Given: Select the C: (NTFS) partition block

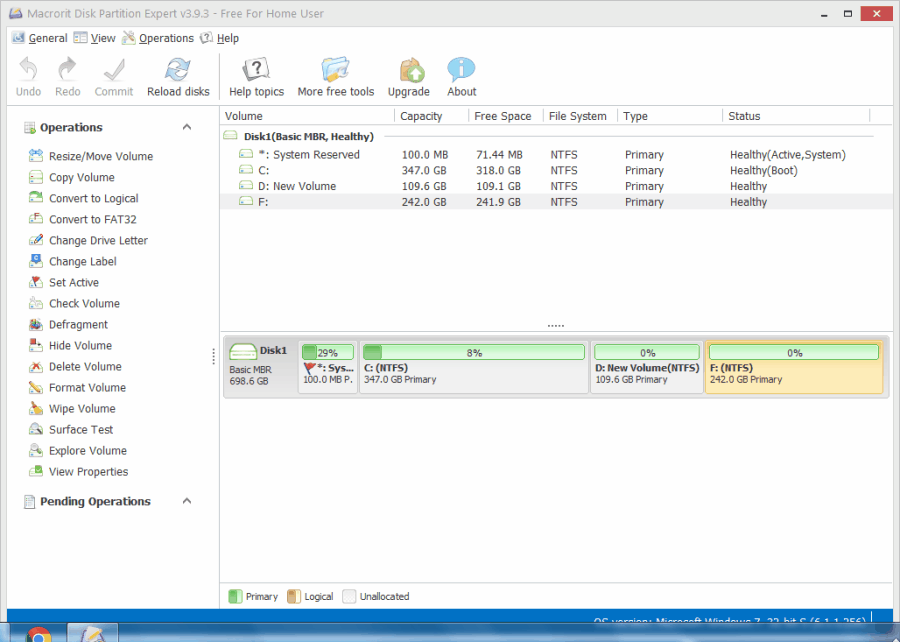Looking at the screenshot, I should [x=474, y=367].
